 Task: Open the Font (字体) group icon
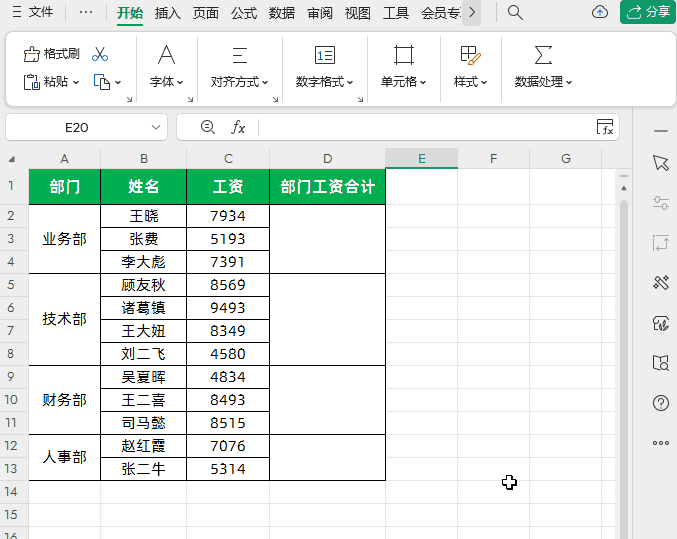(166, 55)
